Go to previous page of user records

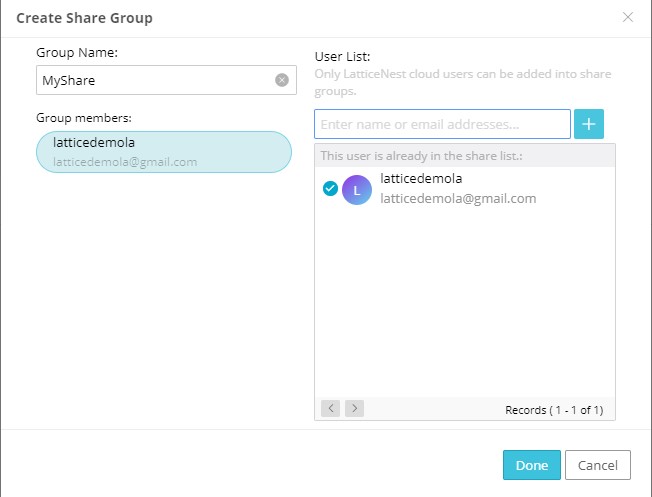[331, 408]
